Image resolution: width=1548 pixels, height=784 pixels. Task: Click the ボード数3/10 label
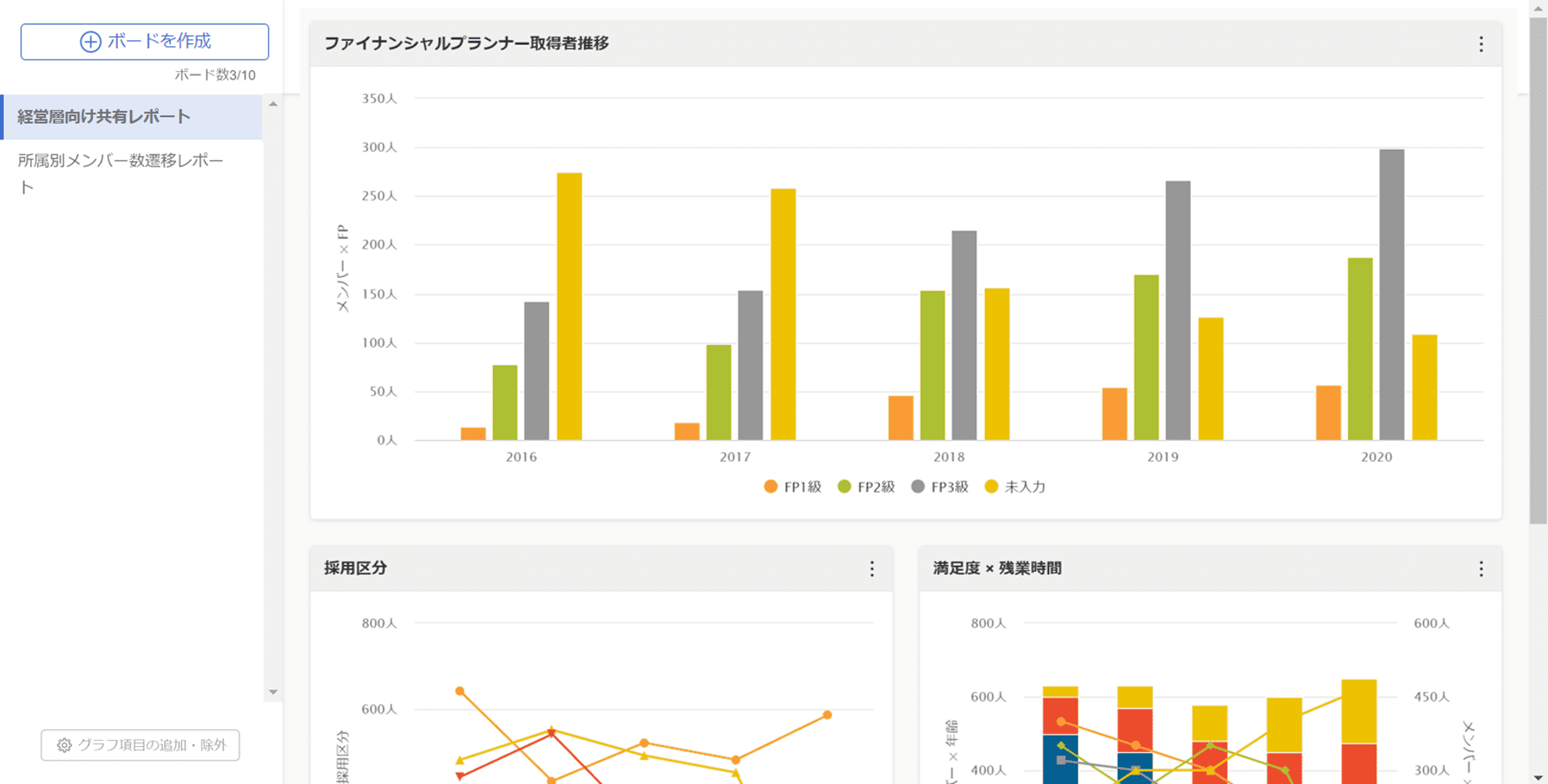(x=215, y=75)
